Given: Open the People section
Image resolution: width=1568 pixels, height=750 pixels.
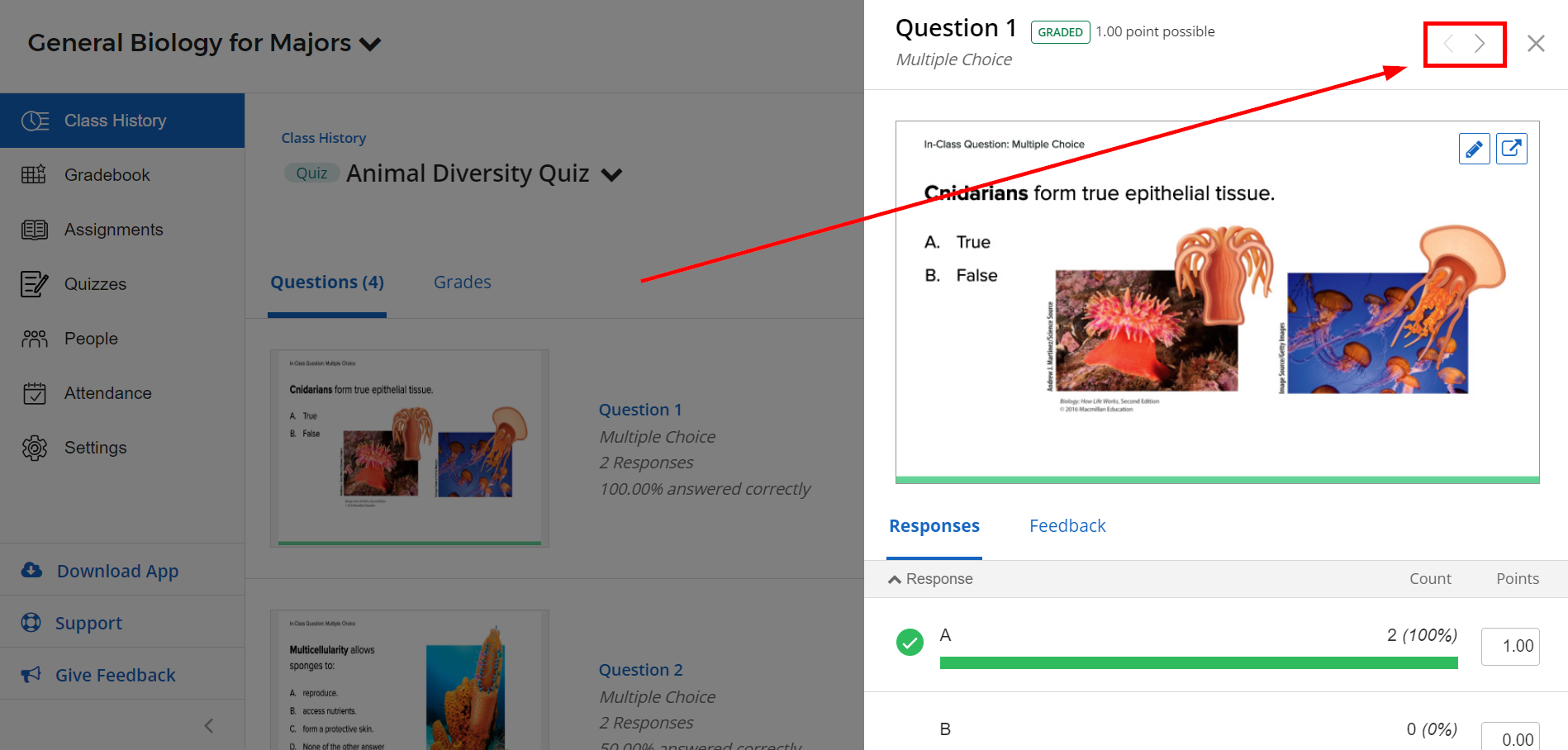Looking at the screenshot, I should tap(91, 338).
